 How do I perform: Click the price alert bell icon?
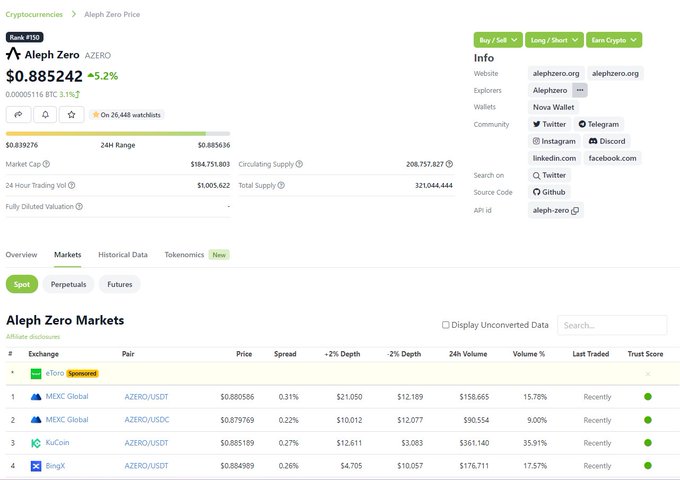click(x=45, y=114)
